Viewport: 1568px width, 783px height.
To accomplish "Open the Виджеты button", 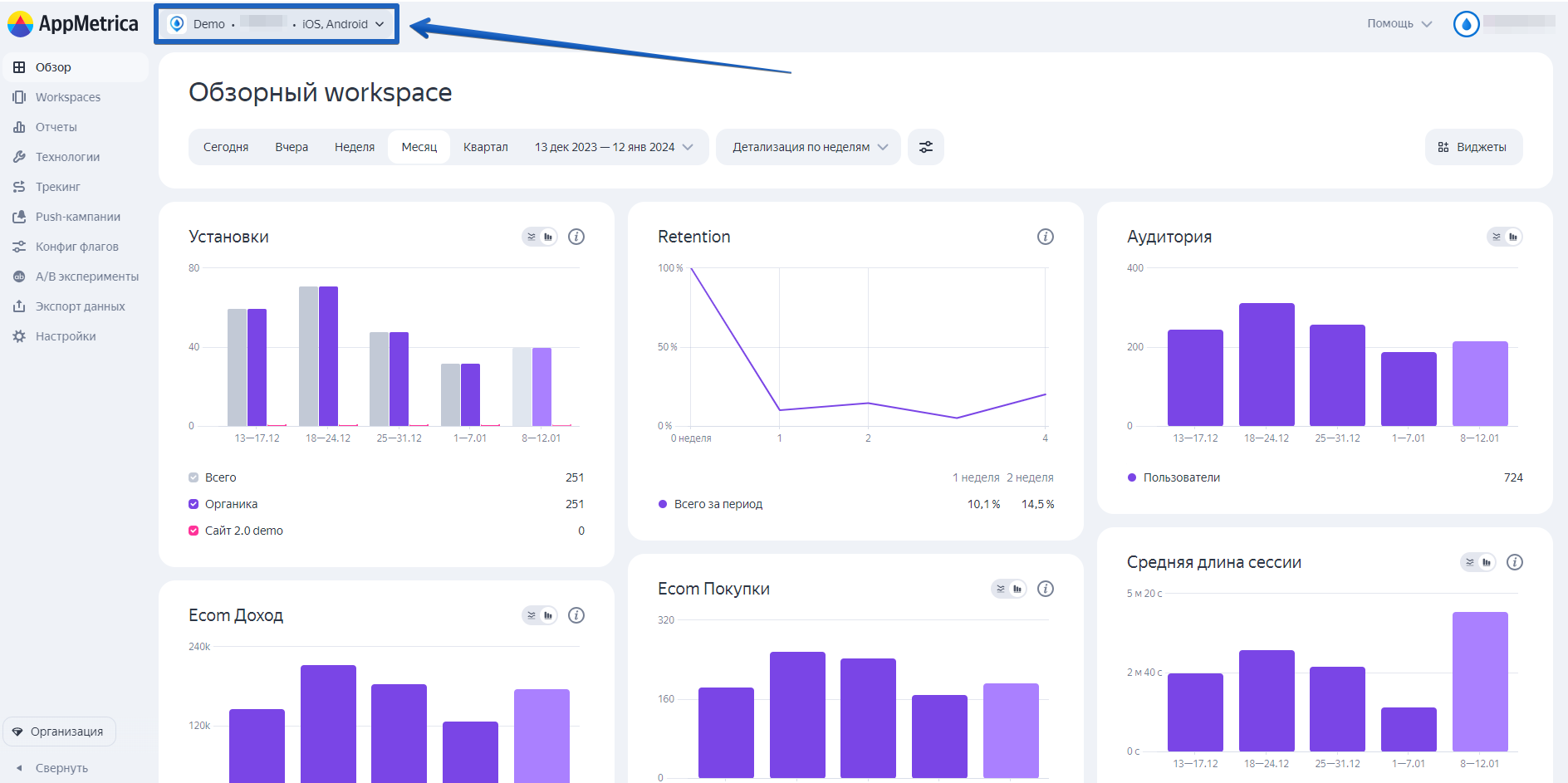I will (1473, 147).
